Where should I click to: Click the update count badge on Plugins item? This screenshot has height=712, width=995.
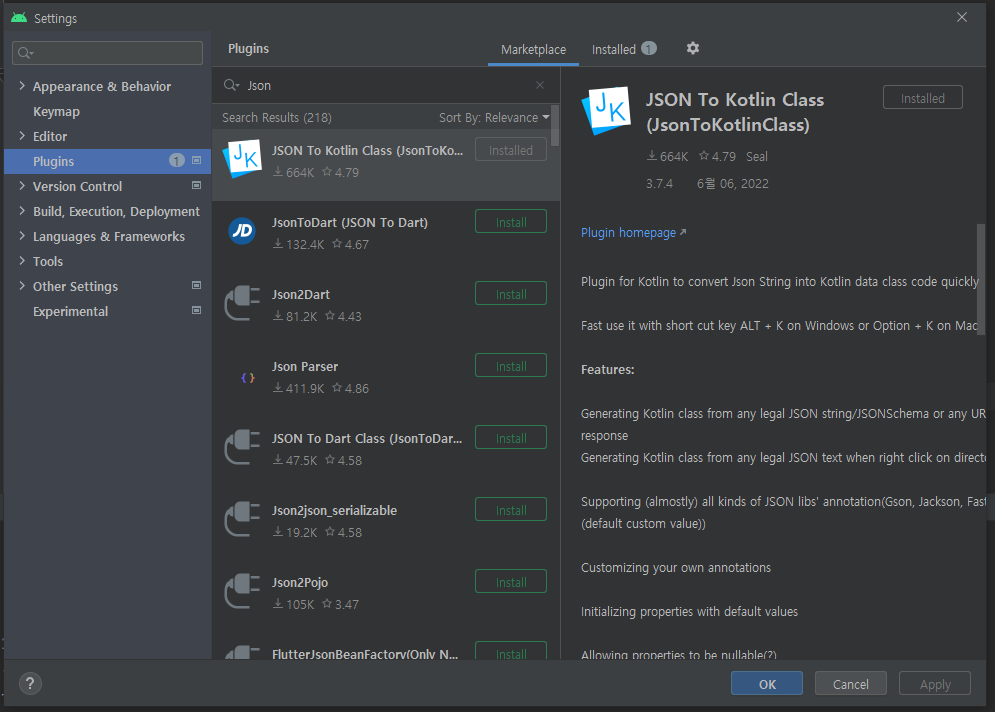[x=176, y=161]
